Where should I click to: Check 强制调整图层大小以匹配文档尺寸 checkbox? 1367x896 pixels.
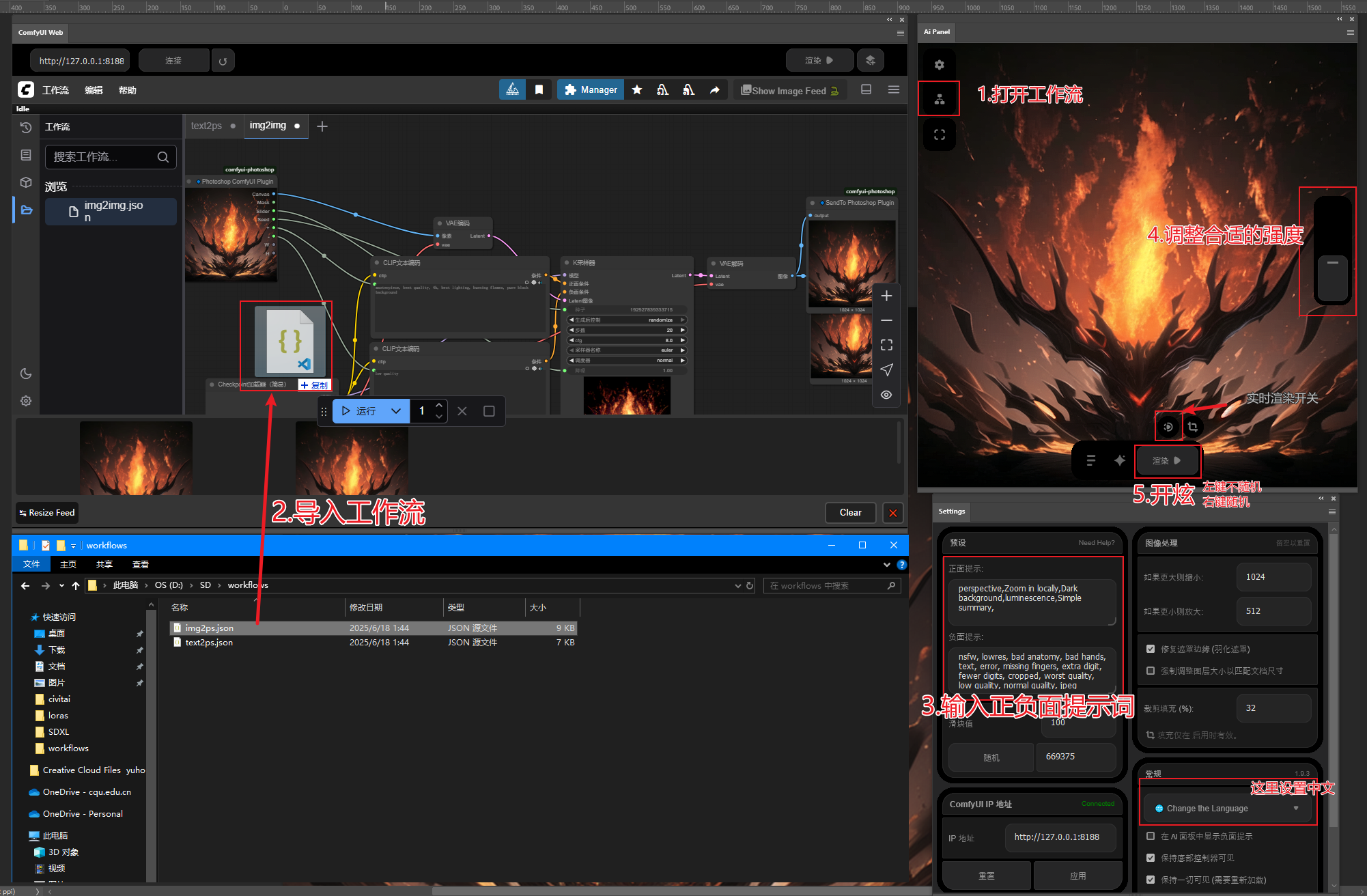tap(1151, 671)
